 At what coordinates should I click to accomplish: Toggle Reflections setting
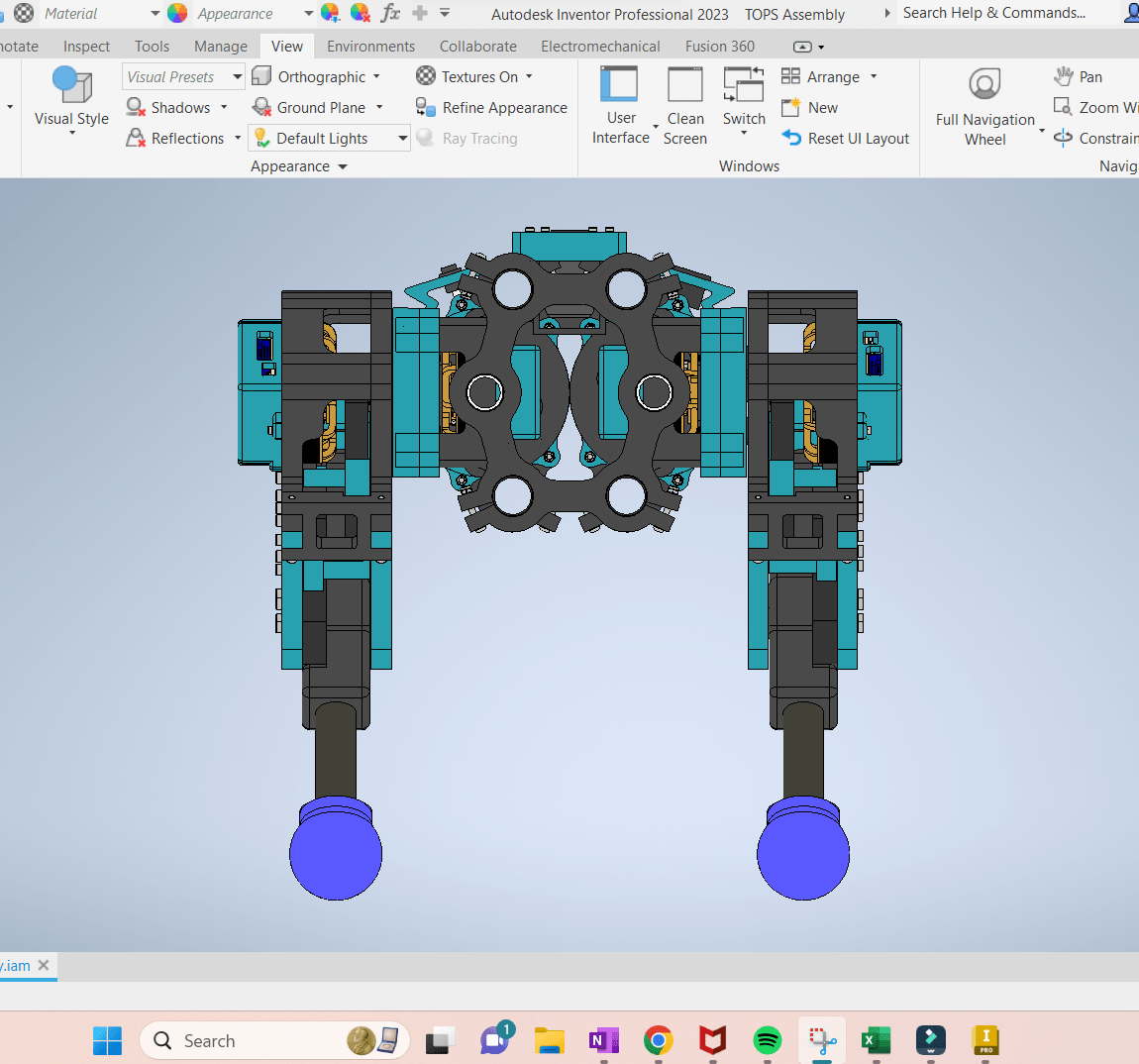pyautogui.click(x=175, y=138)
